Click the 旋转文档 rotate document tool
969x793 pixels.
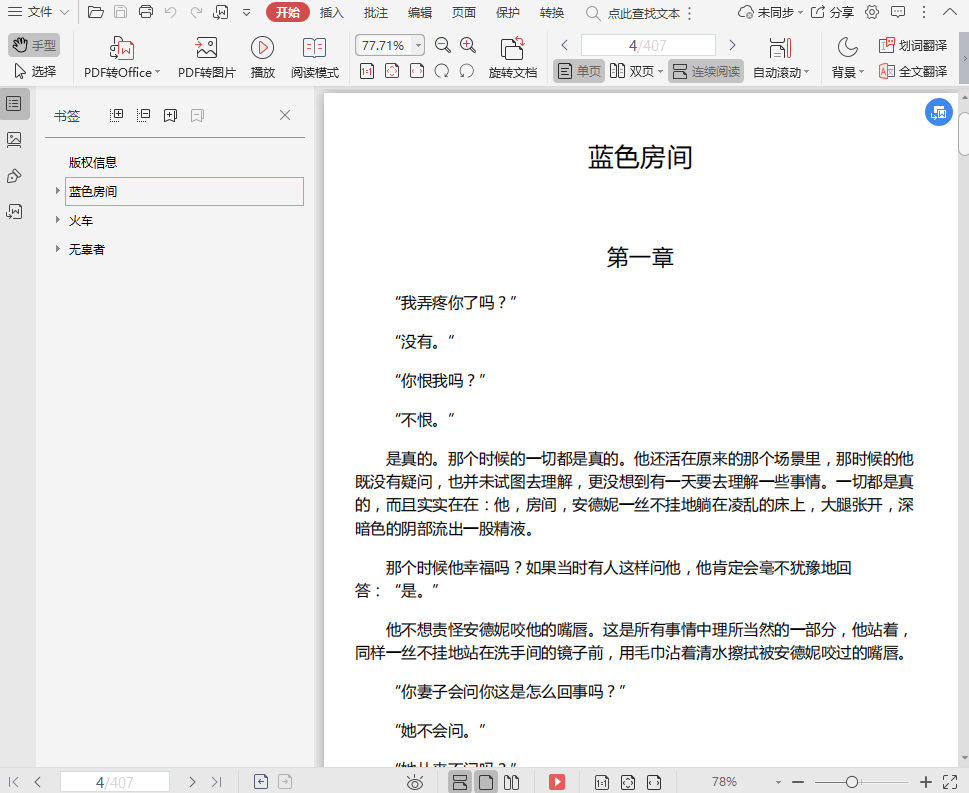tap(512, 57)
